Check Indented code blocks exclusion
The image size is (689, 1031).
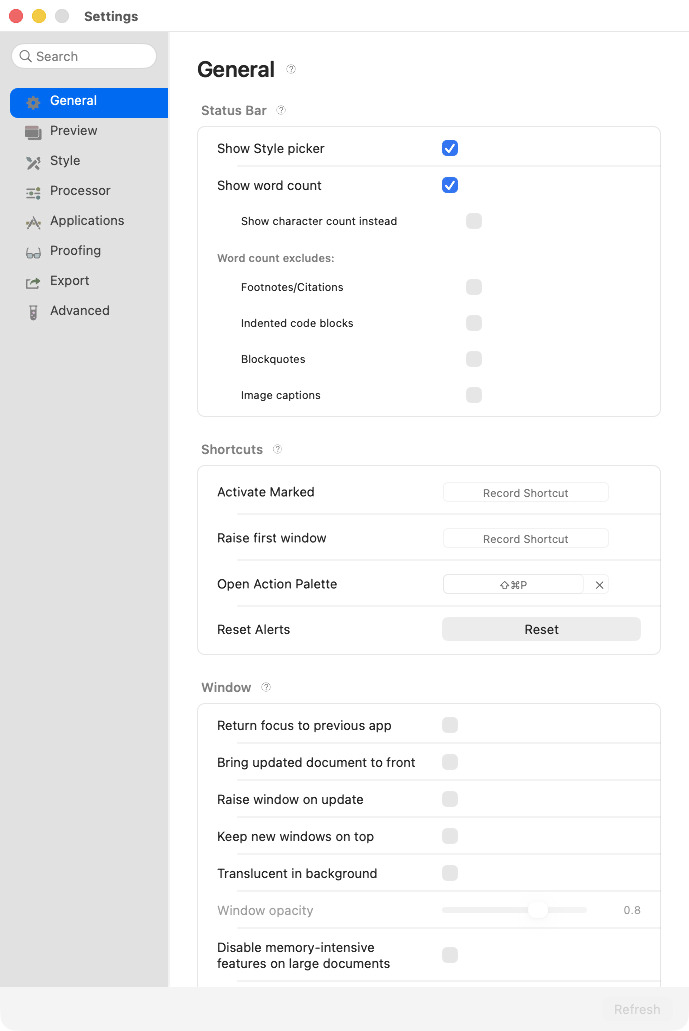[474, 323]
